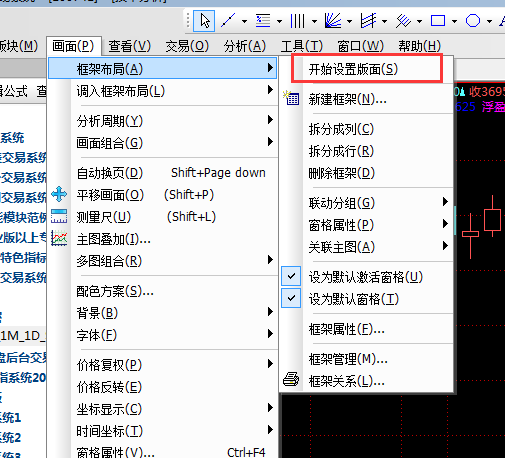The image size is (505, 458).
Task: Select the horizontal lines drawing tool
Action: [x=263, y=21]
